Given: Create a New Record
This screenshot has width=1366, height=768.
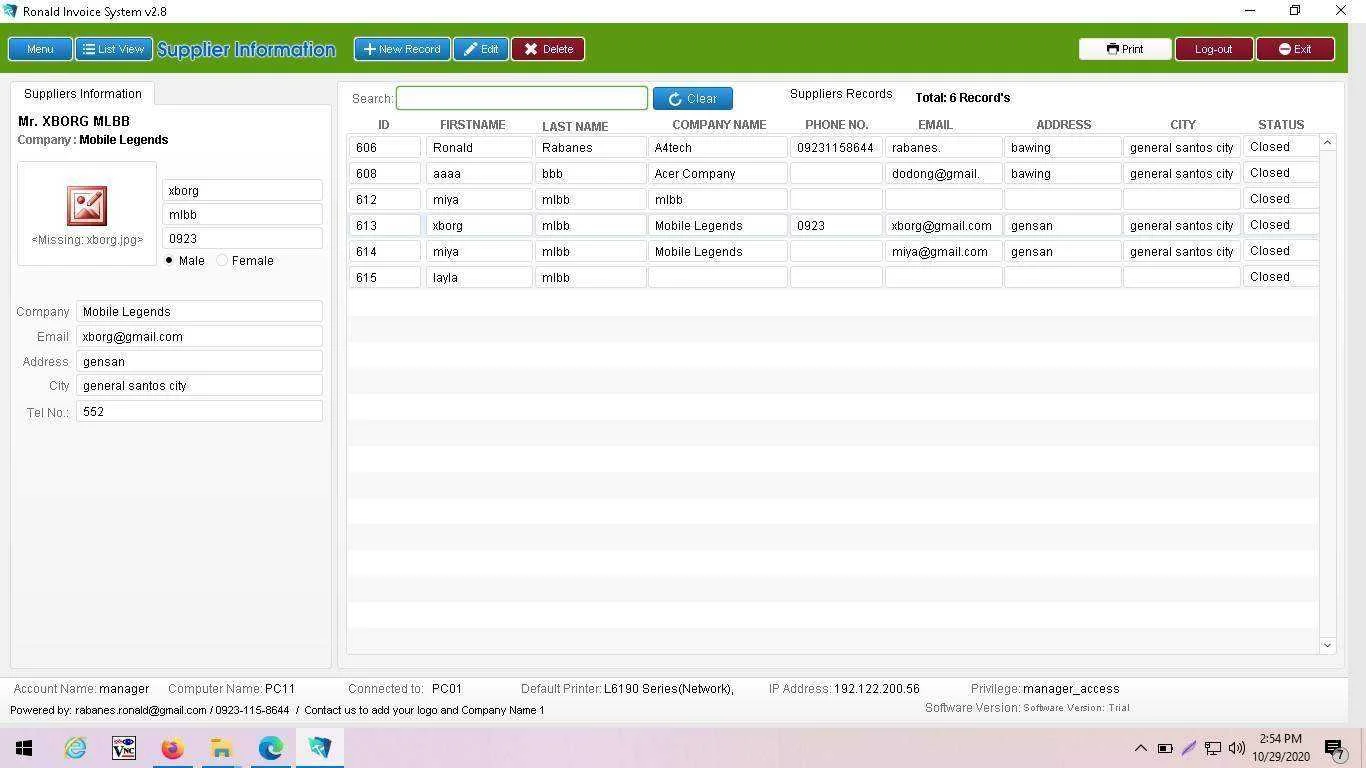Looking at the screenshot, I should pyautogui.click(x=402, y=49).
